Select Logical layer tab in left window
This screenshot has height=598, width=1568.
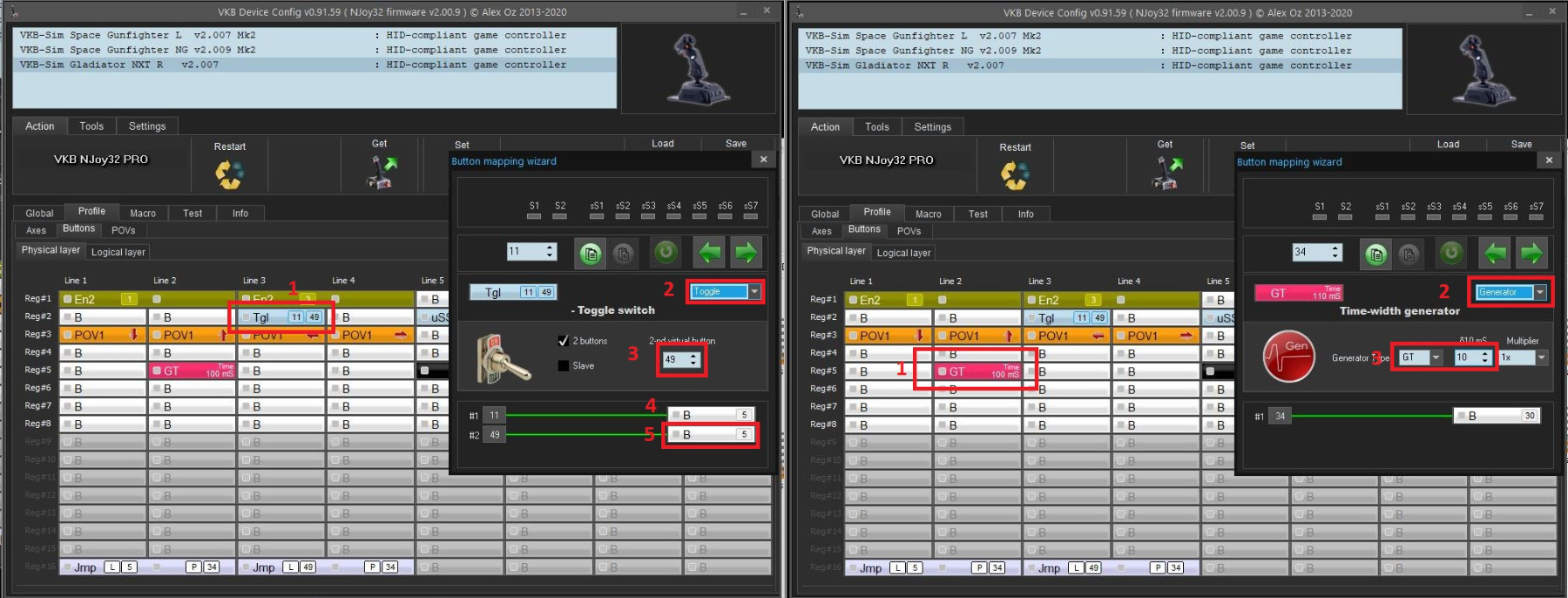coord(118,252)
